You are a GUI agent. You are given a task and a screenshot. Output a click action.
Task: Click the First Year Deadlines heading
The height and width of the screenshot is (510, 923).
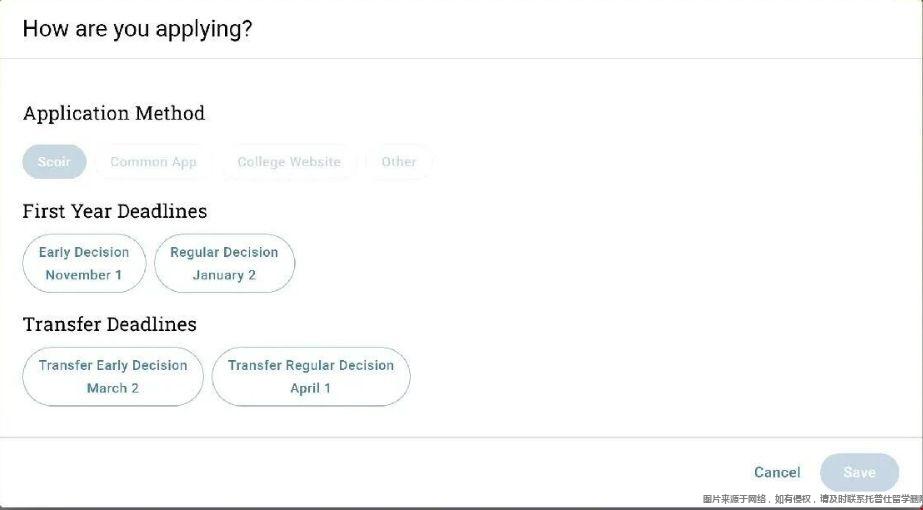115,211
